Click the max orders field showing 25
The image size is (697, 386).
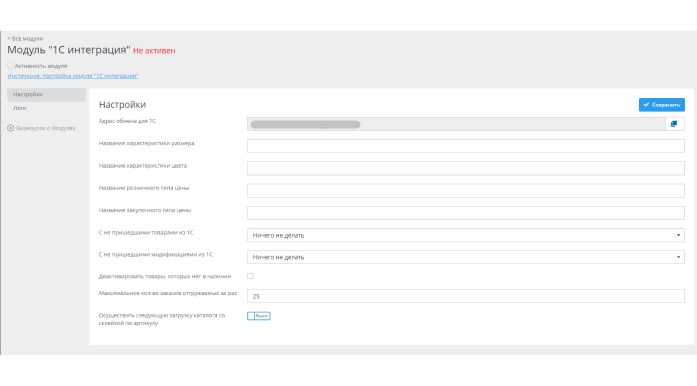(466, 296)
